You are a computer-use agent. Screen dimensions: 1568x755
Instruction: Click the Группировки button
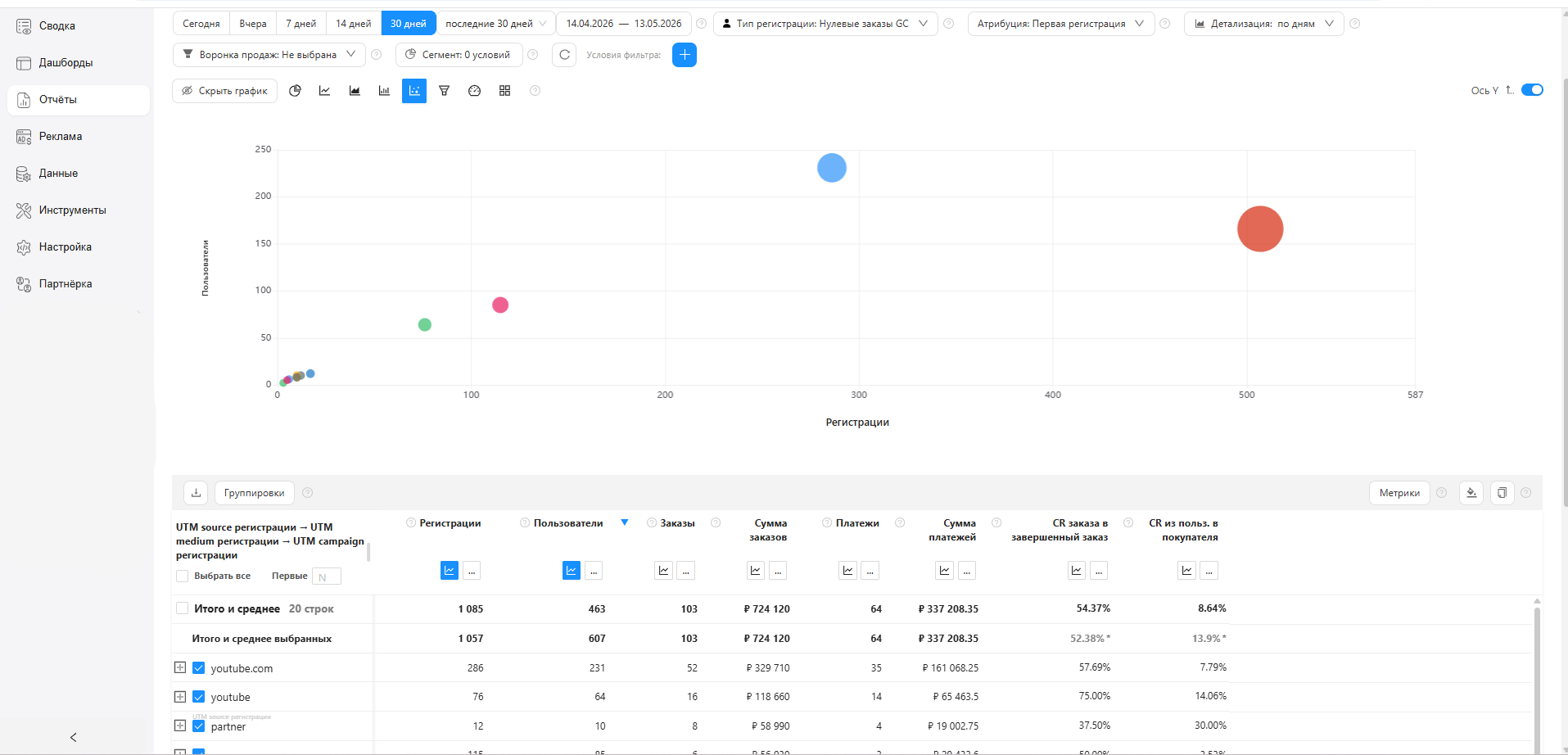click(x=254, y=493)
